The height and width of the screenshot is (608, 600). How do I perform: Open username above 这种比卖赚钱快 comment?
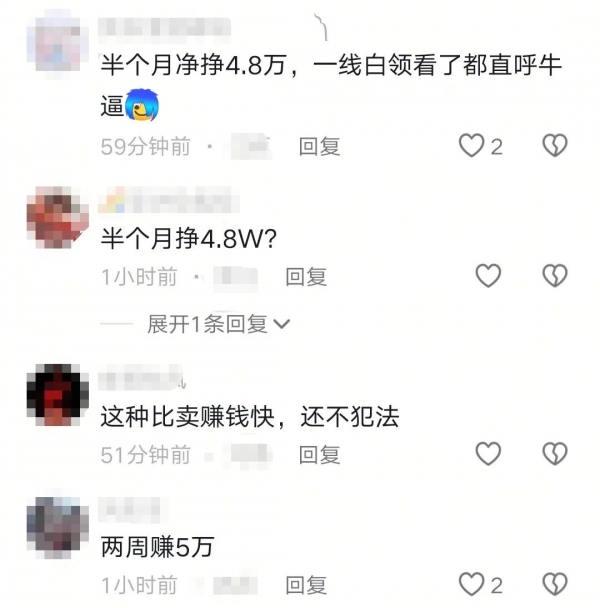[x=141, y=377]
